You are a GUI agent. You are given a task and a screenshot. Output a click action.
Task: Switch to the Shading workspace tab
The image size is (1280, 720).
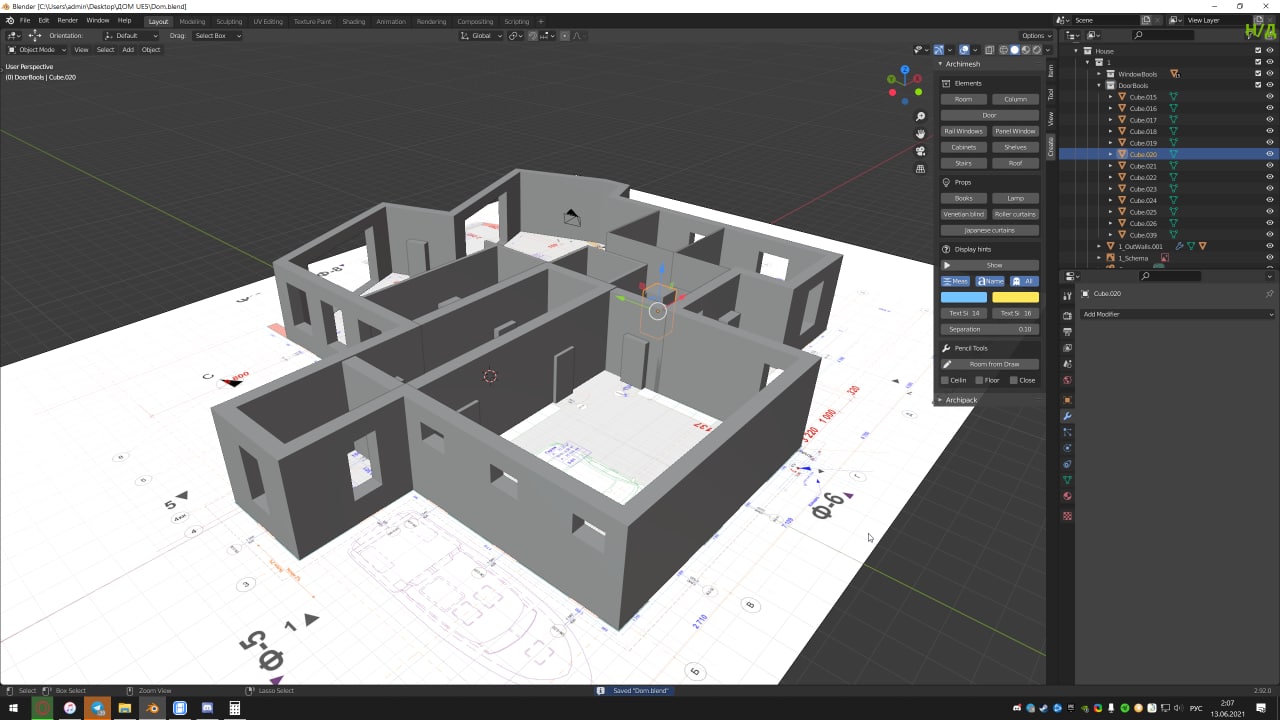pos(353,21)
